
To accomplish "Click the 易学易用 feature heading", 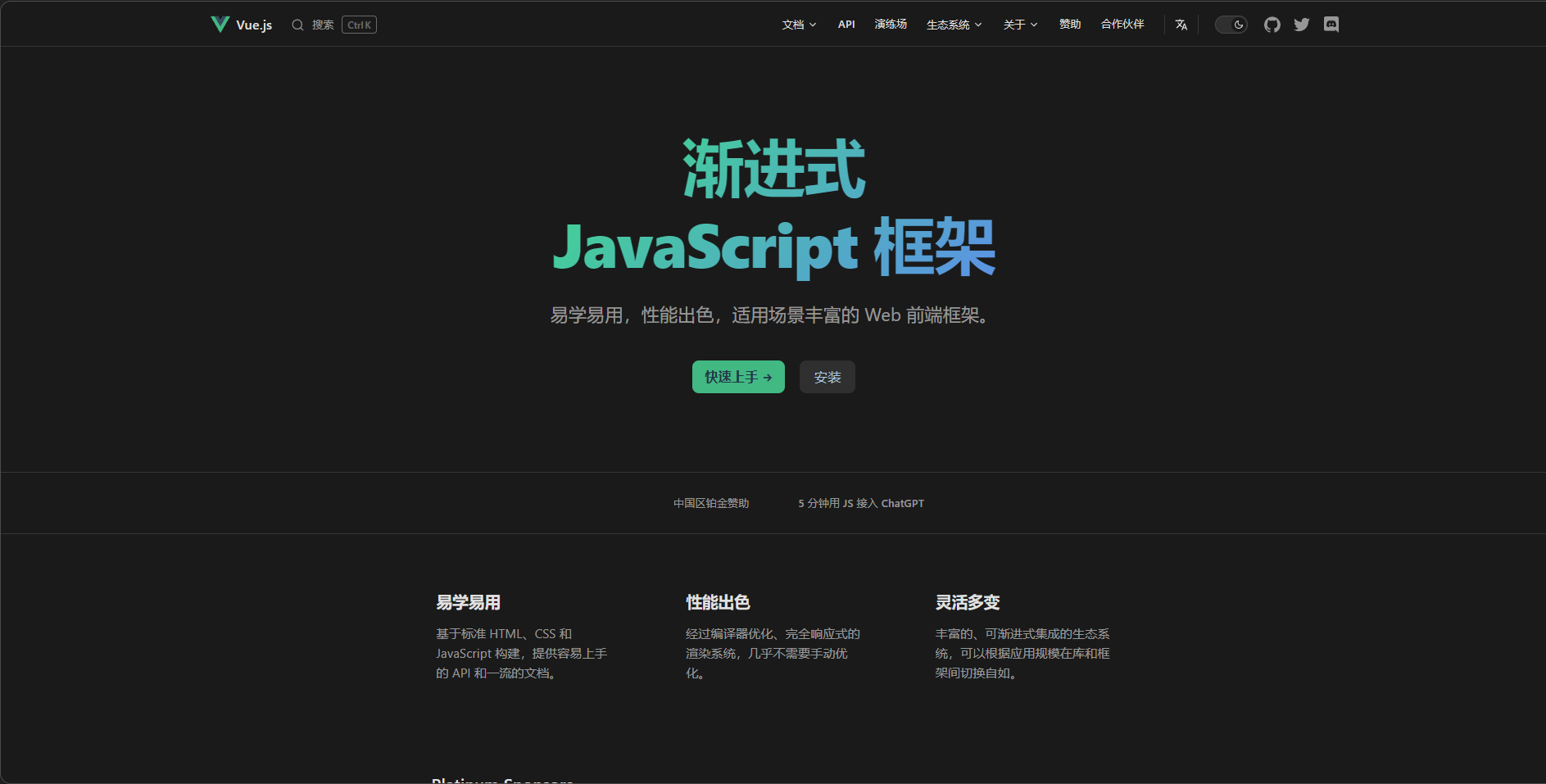I will [468, 602].
